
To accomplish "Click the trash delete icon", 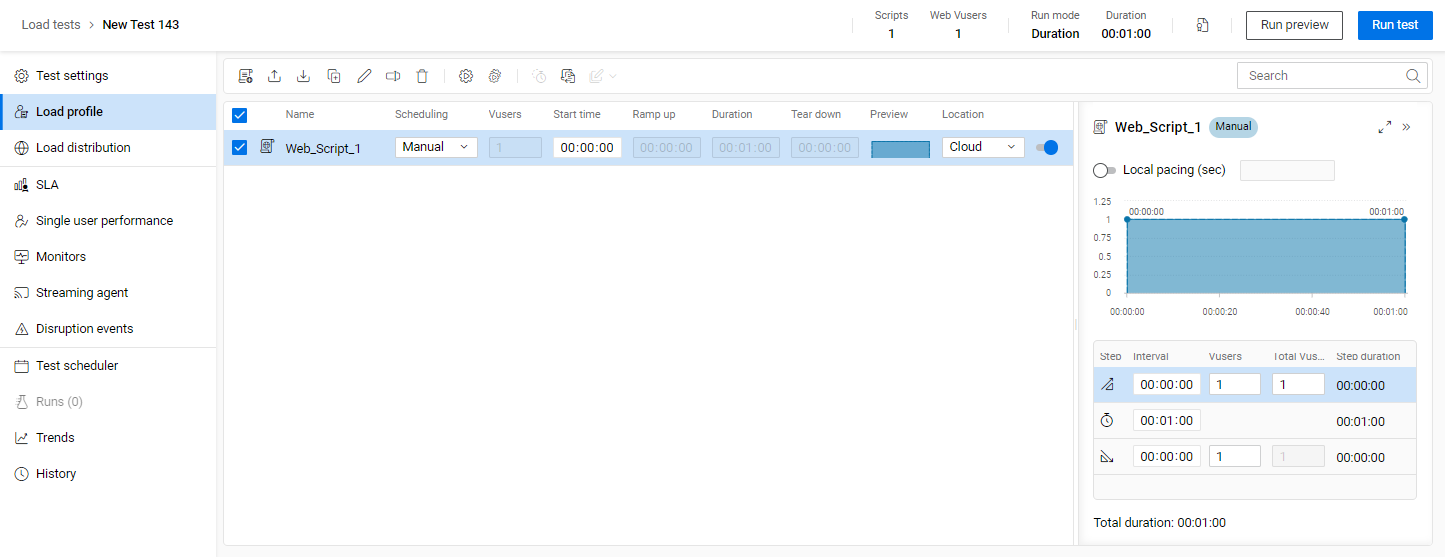I will (422, 76).
